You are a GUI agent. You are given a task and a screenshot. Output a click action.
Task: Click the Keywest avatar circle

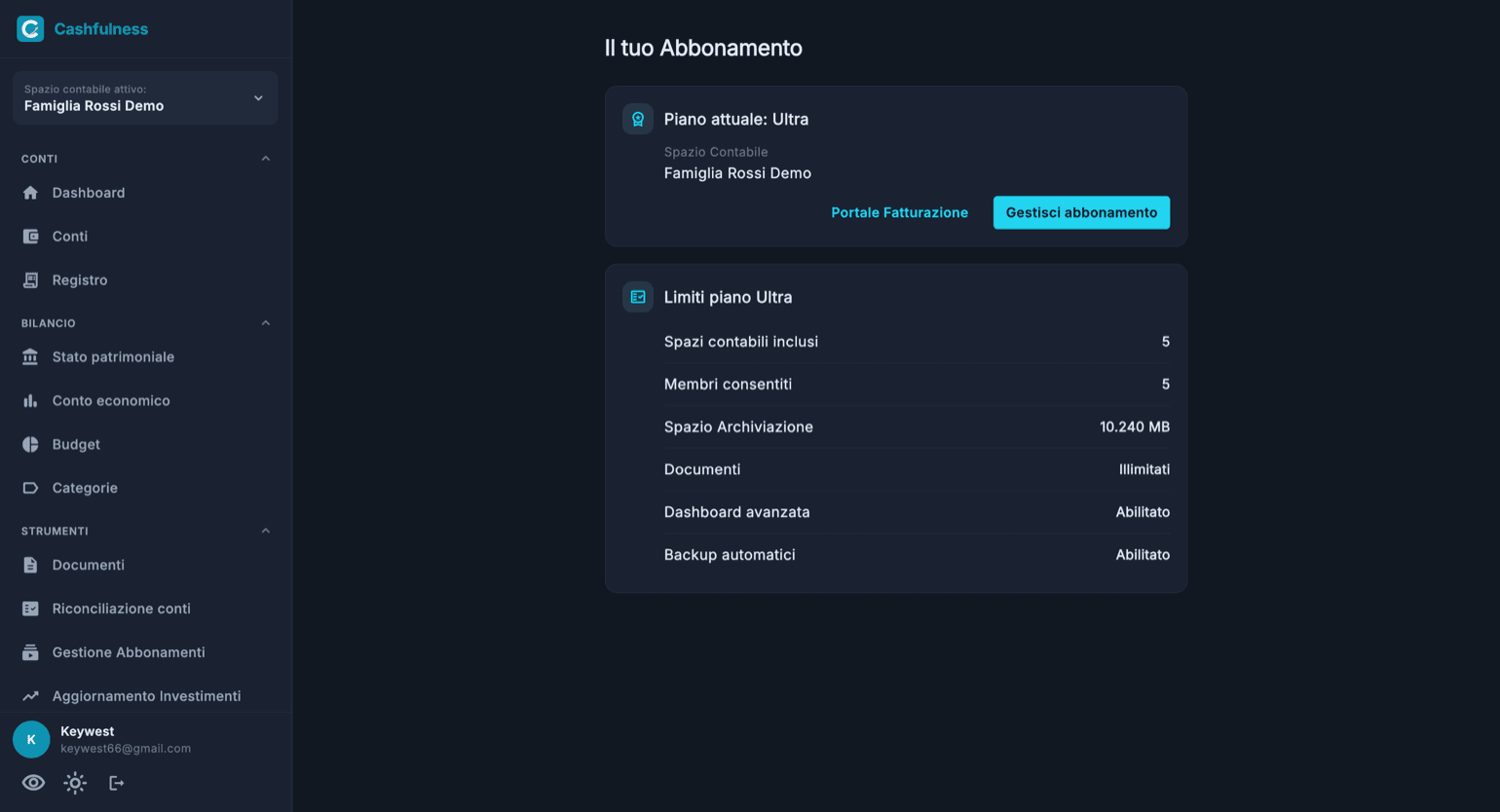click(31, 740)
